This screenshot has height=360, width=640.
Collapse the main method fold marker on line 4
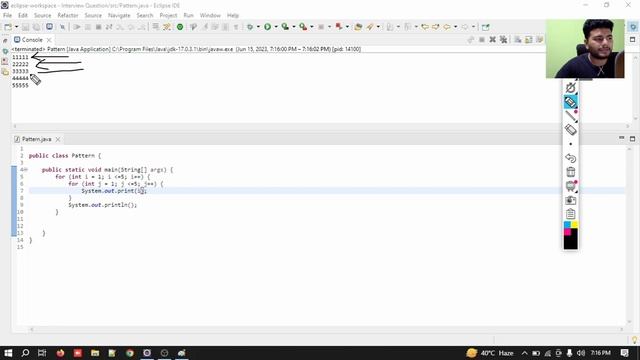coord(25,169)
